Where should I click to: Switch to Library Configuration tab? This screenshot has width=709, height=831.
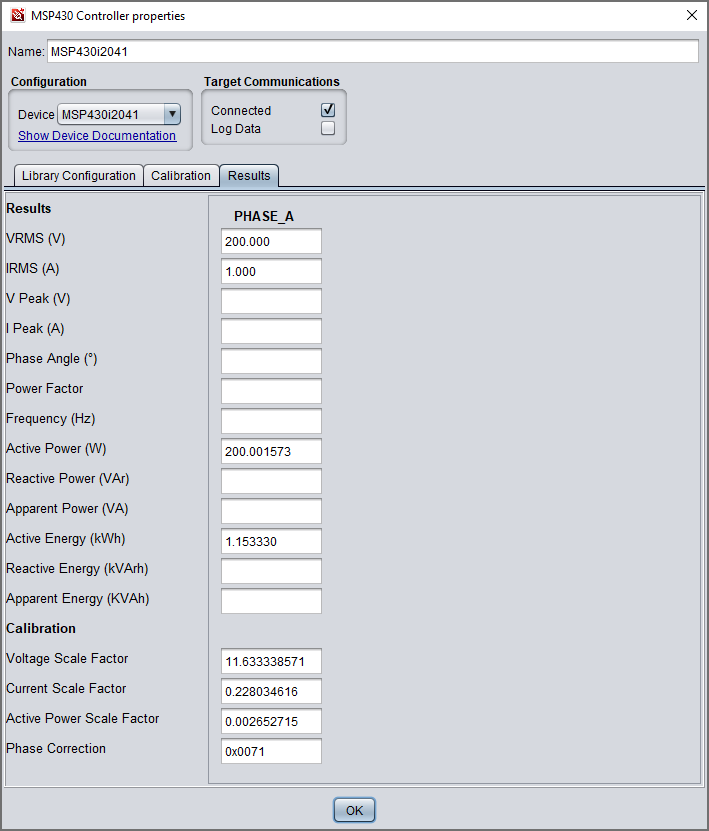coord(78,175)
